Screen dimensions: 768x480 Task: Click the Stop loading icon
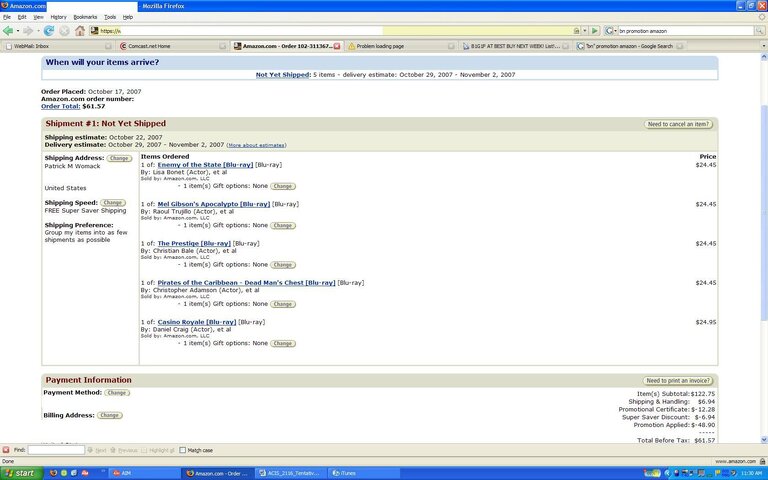point(64,31)
